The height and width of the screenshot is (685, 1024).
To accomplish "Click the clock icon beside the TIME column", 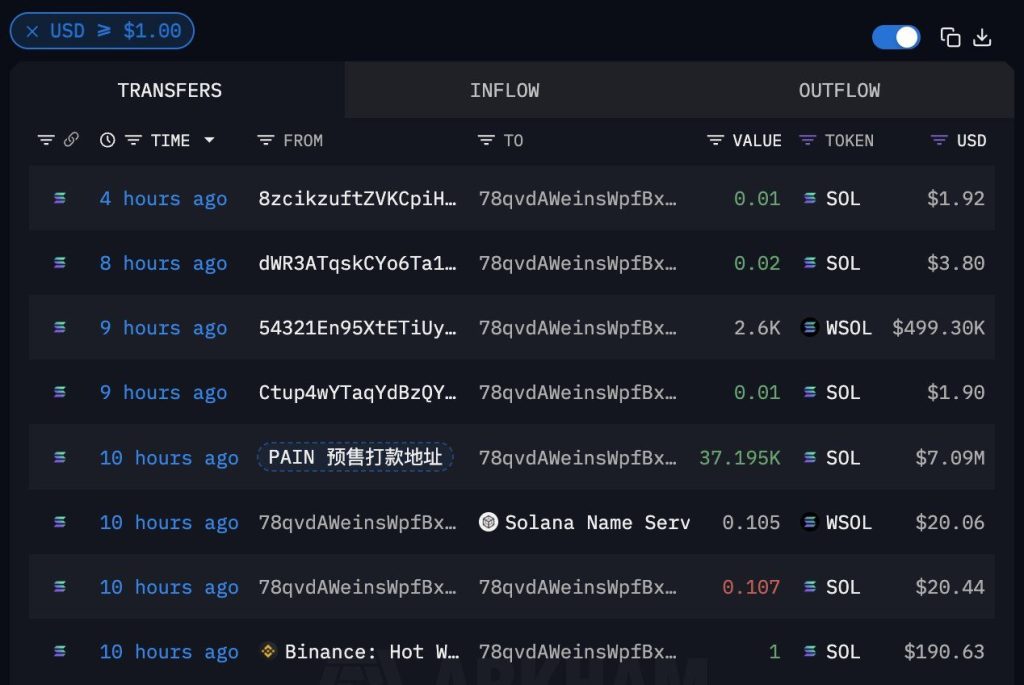I will coord(108,140).
